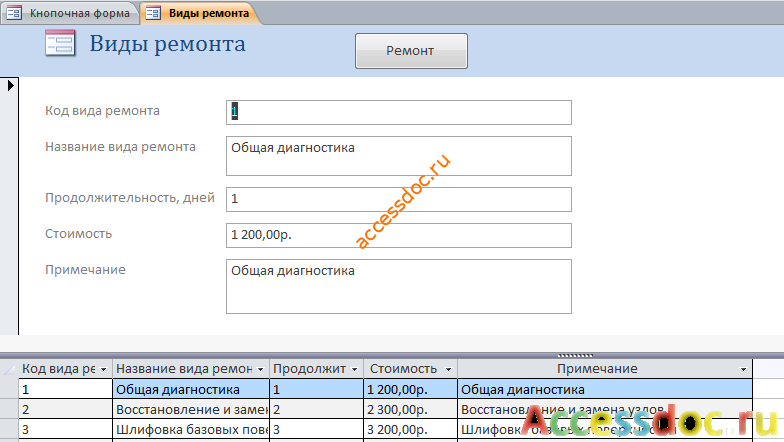Screen dimensions: 784x442
Task: Click cost cell 2 300,00р.
Action: coord(410,409)
